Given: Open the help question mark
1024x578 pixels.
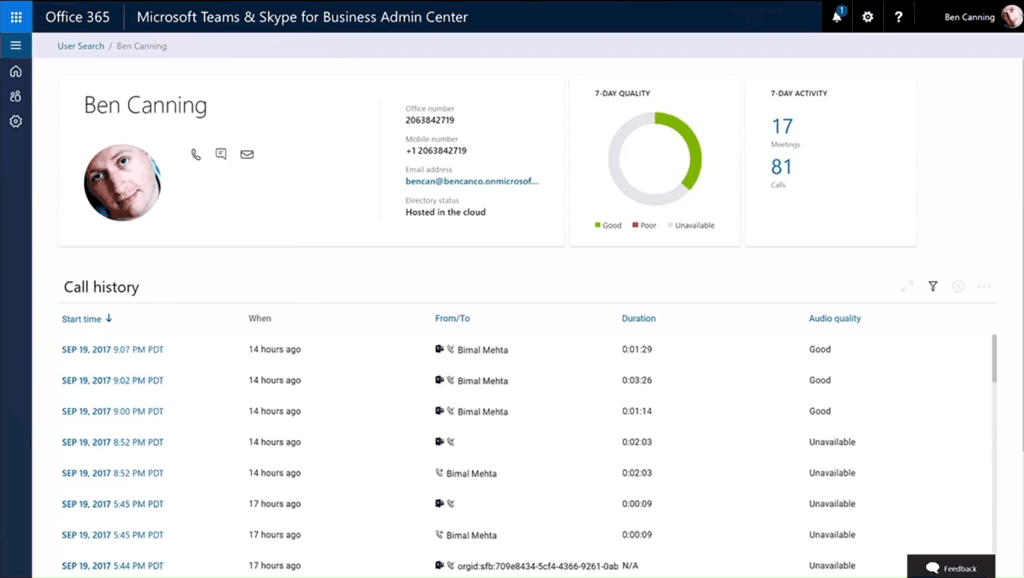Looking at the screenshot, I should 899,17.
